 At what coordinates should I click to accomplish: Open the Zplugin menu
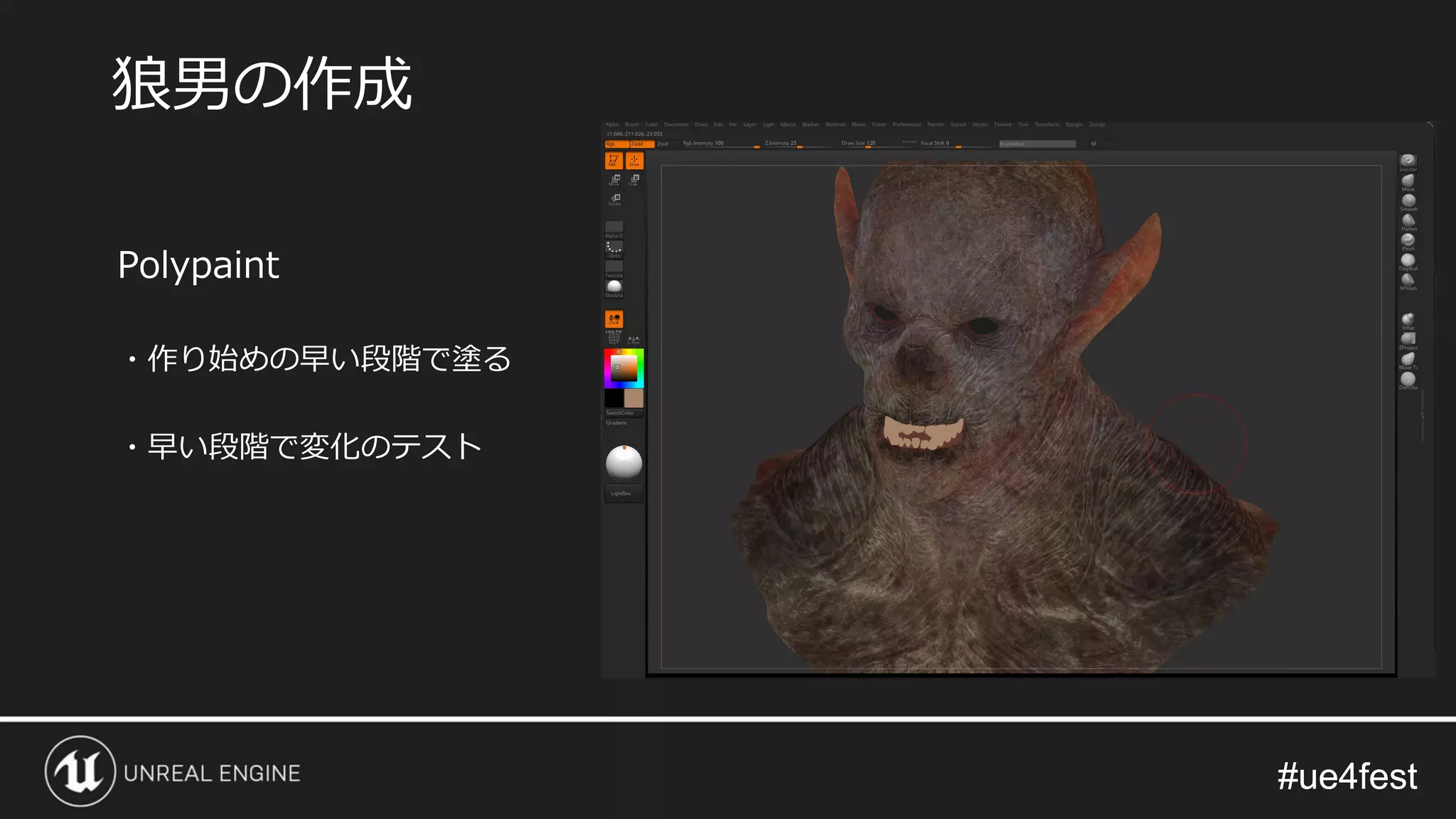(x=1074, y=124)
